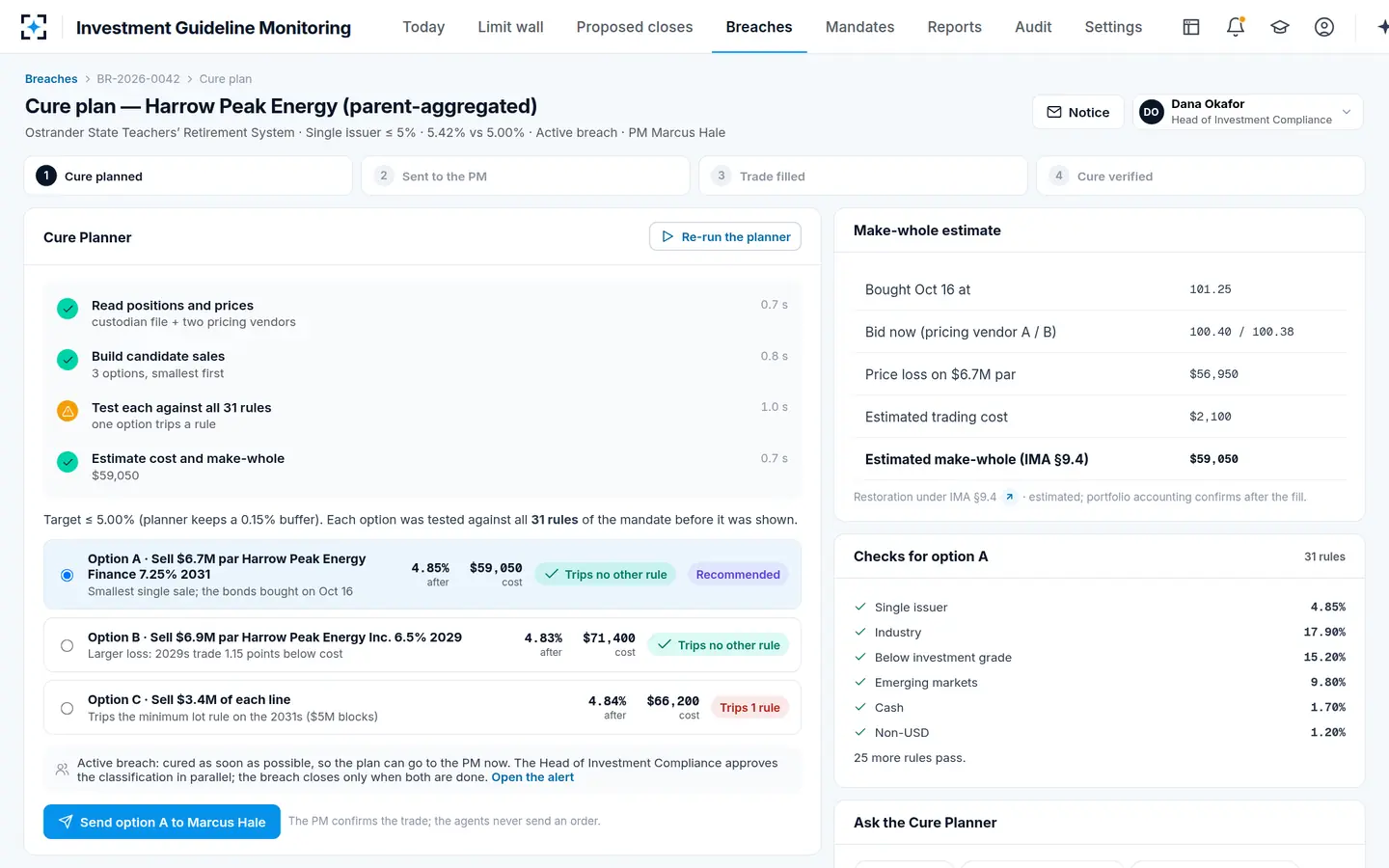Open the layout panel icon
Image resolution: width=1389 pixels, height=868 pixels.
coord(1191,27)
